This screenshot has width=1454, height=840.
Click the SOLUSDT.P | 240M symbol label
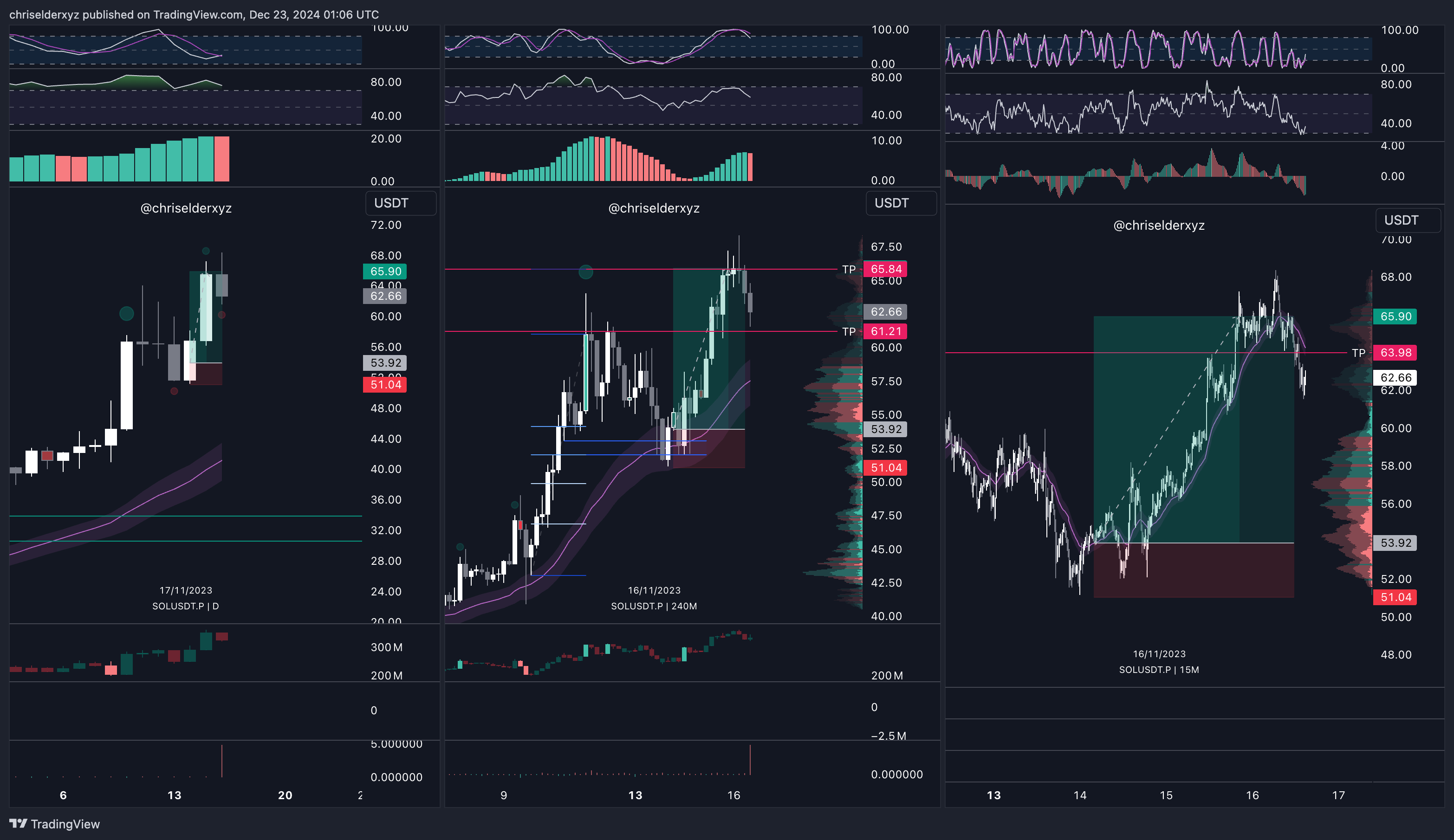coord(654,606)
